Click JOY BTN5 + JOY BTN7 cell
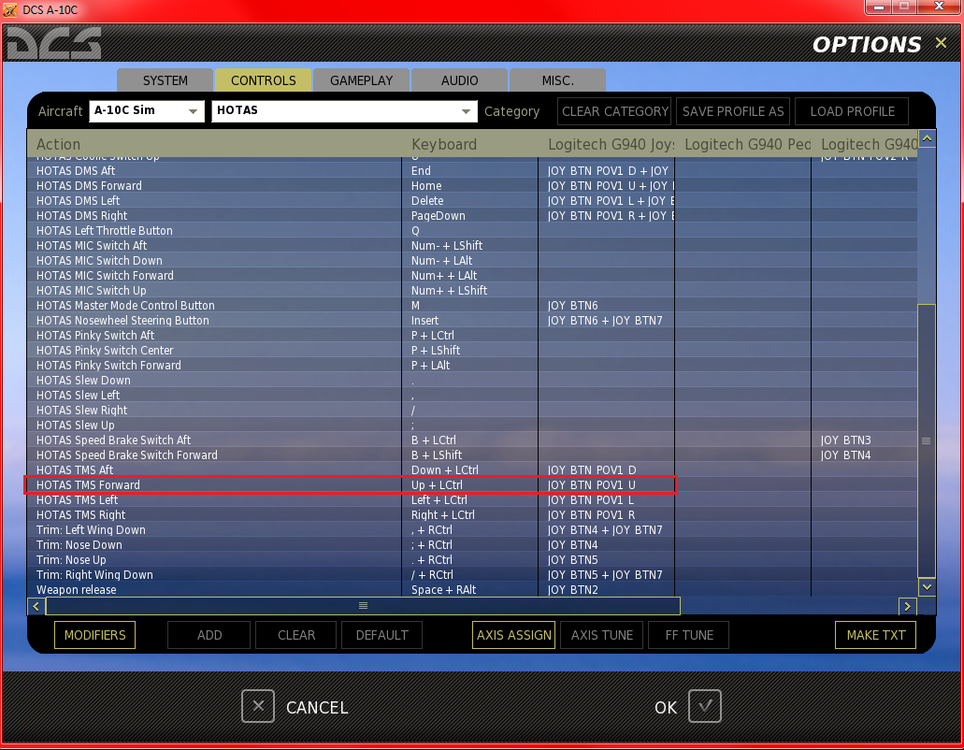The image size is (964, 750). (605, 575)
